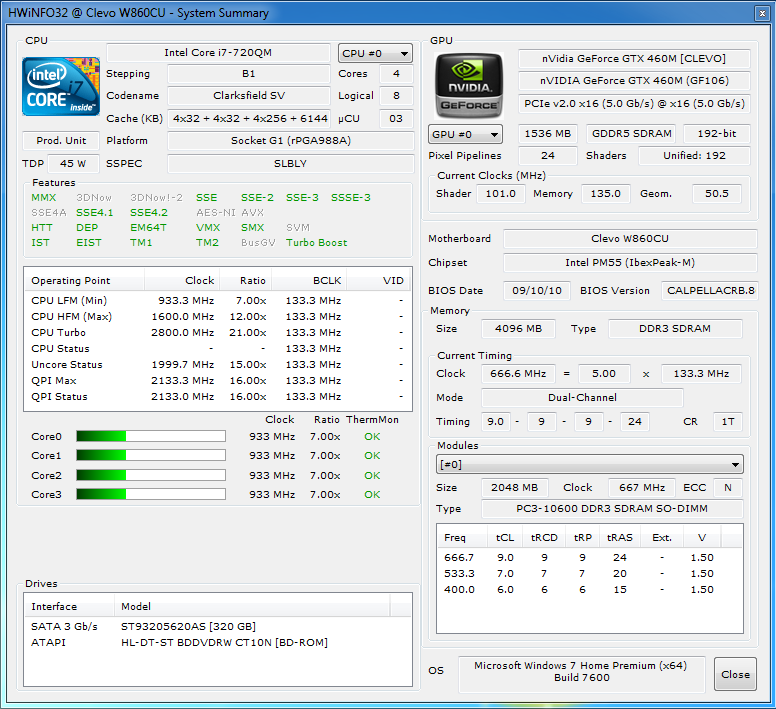Click the PC3-10600 DDR3 SDRAM SO-DIMM field
Screen dimensions: 776x709
pyautogui.click(x=612, y=509)
